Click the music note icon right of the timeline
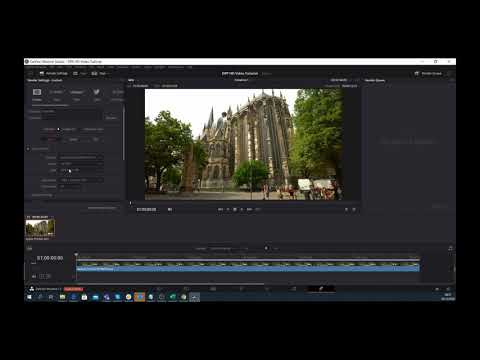 coord(450,248)
